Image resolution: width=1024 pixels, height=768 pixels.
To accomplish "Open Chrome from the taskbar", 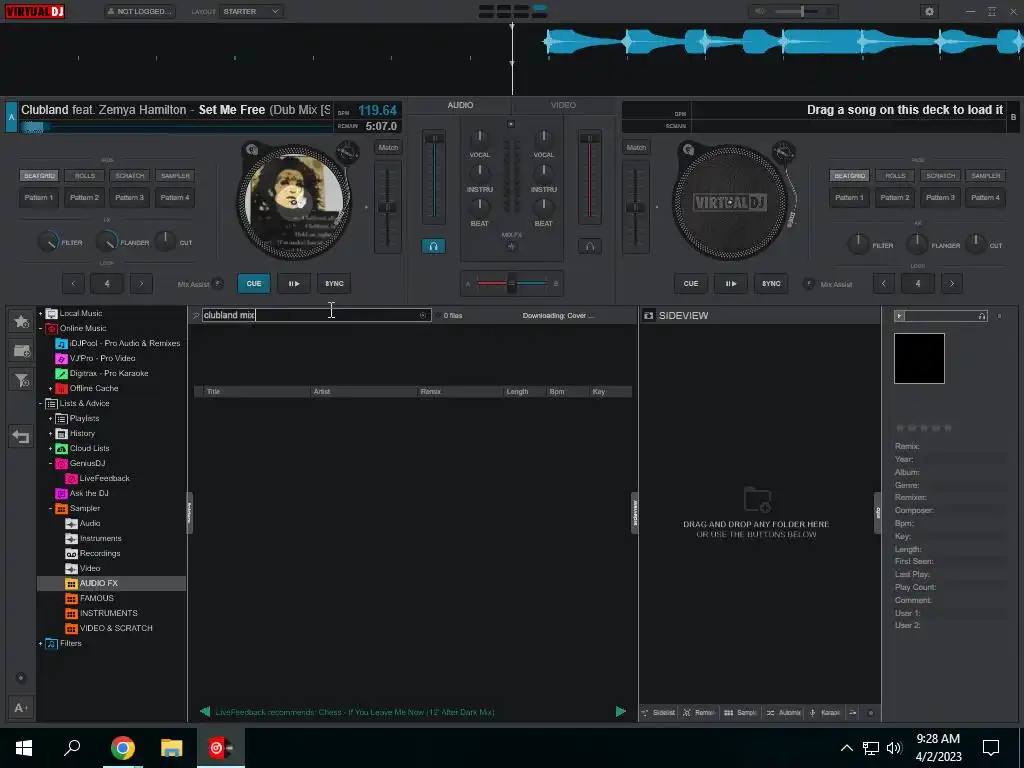I will pos(122,748).
